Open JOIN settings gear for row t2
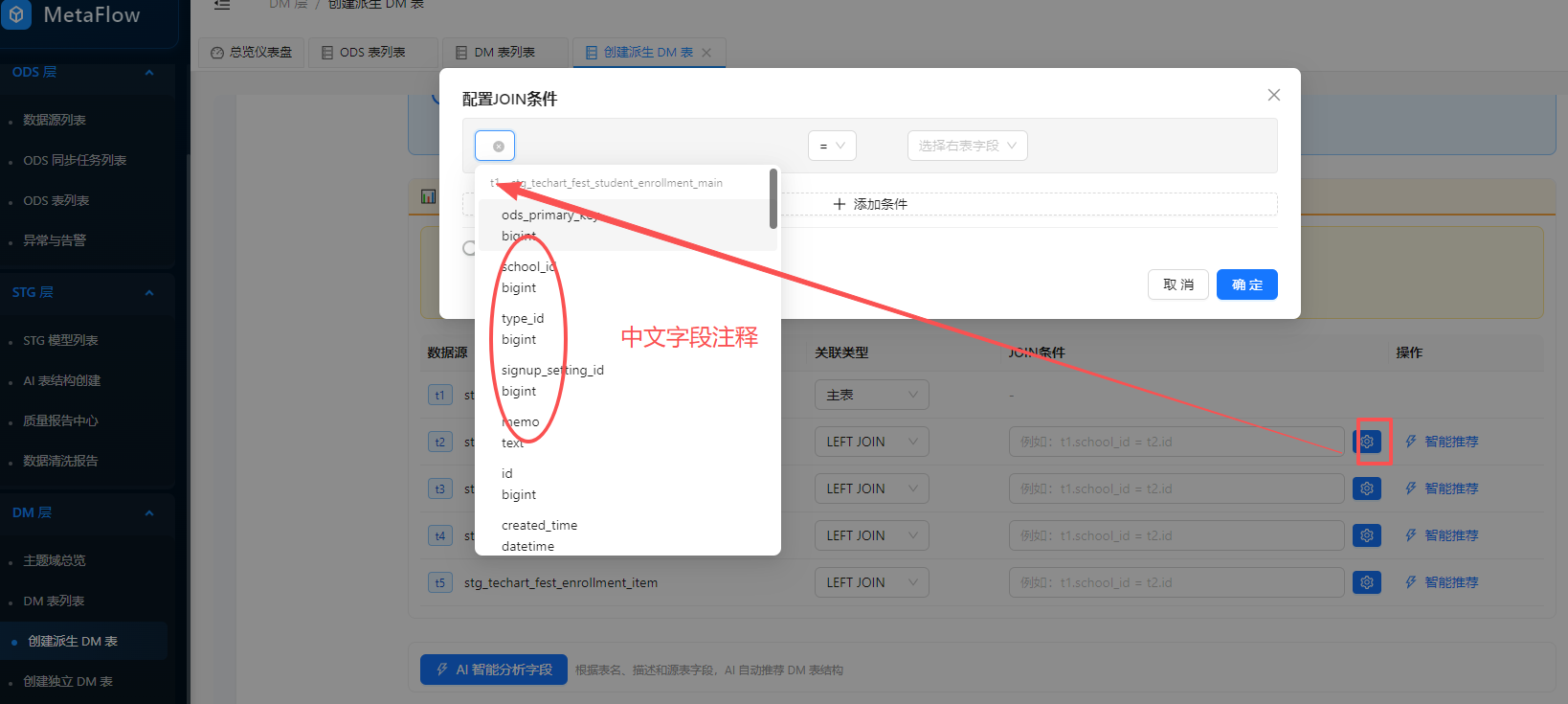 1367,442
